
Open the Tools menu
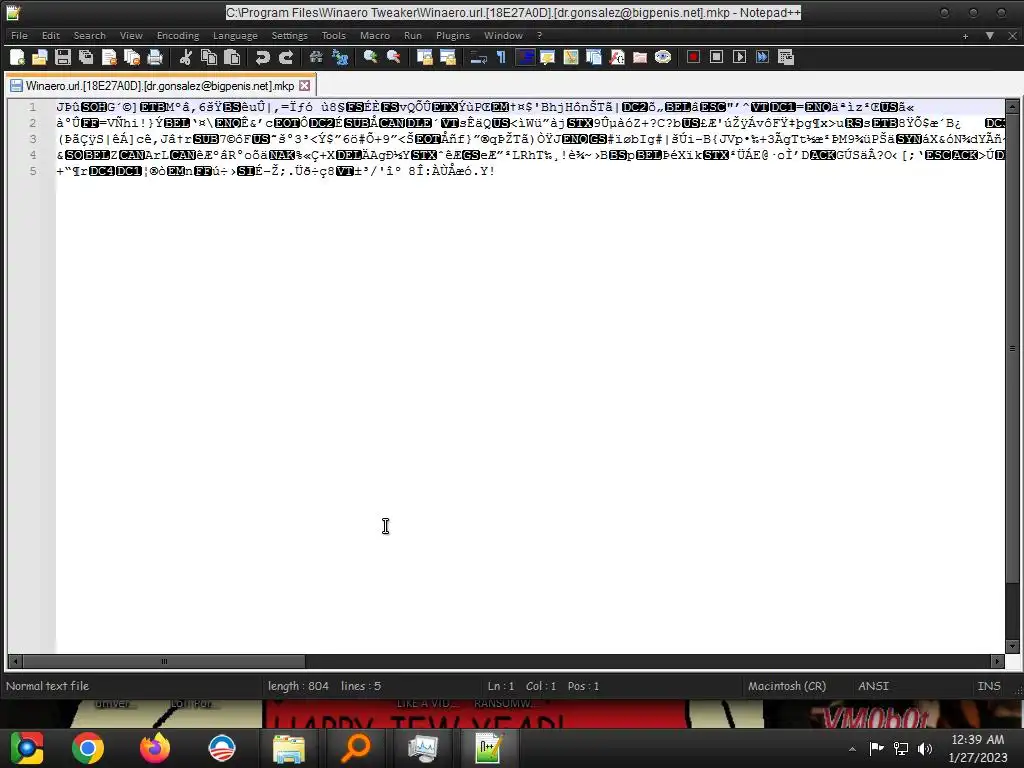(333, 35)
